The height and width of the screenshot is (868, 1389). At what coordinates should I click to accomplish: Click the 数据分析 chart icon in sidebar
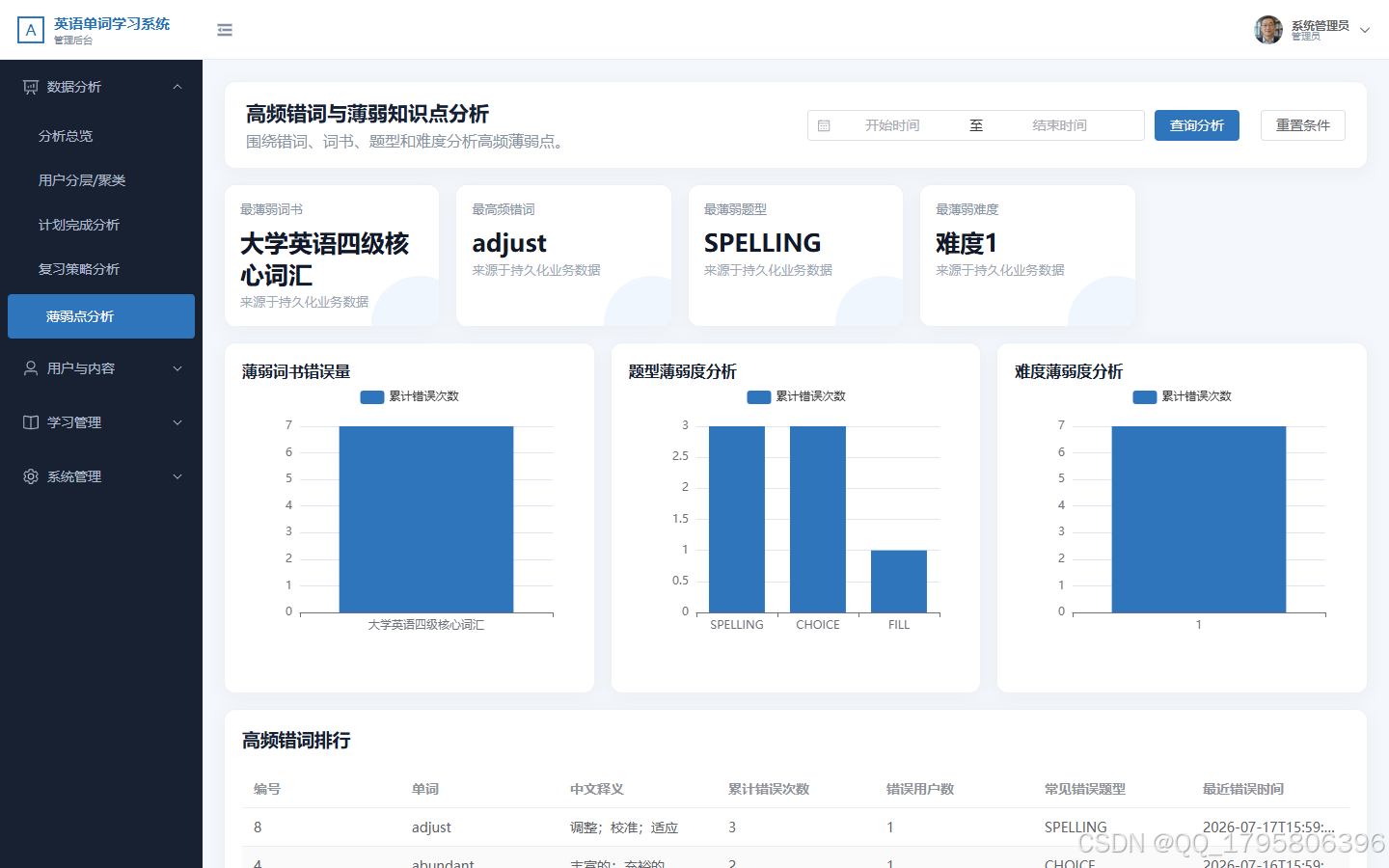pos(31,87)
